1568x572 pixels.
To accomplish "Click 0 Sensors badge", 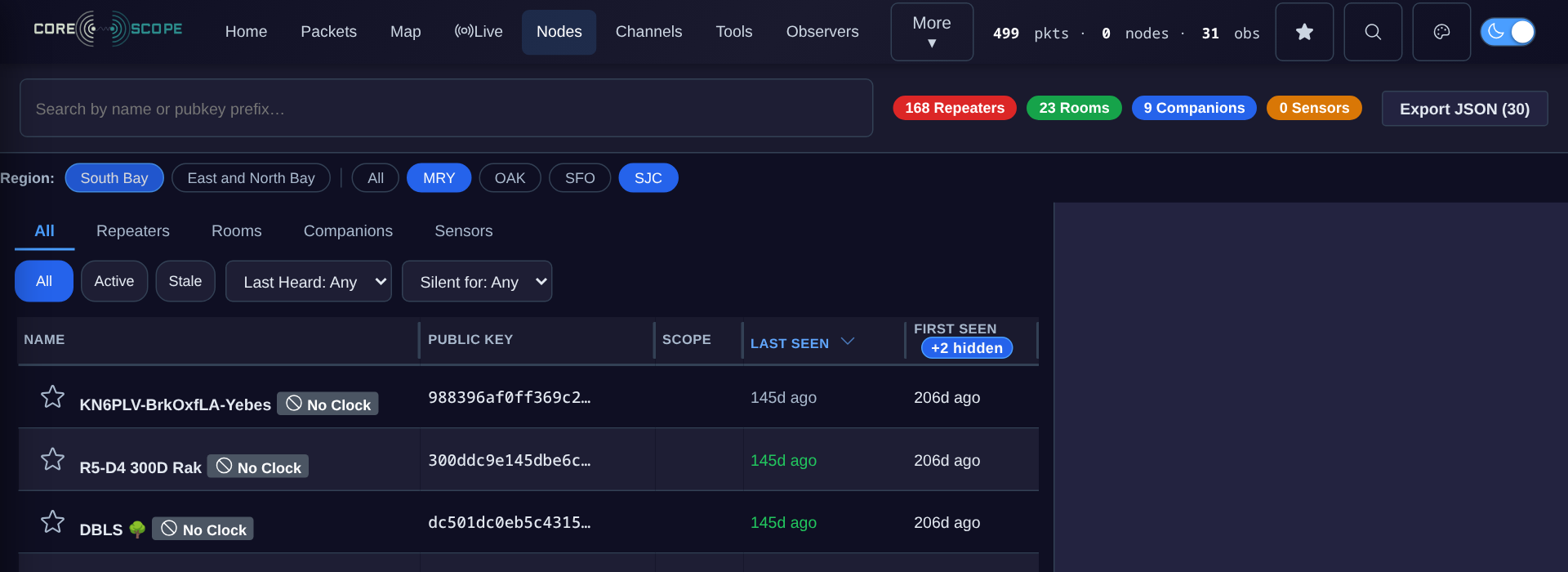I will 1314,108.
